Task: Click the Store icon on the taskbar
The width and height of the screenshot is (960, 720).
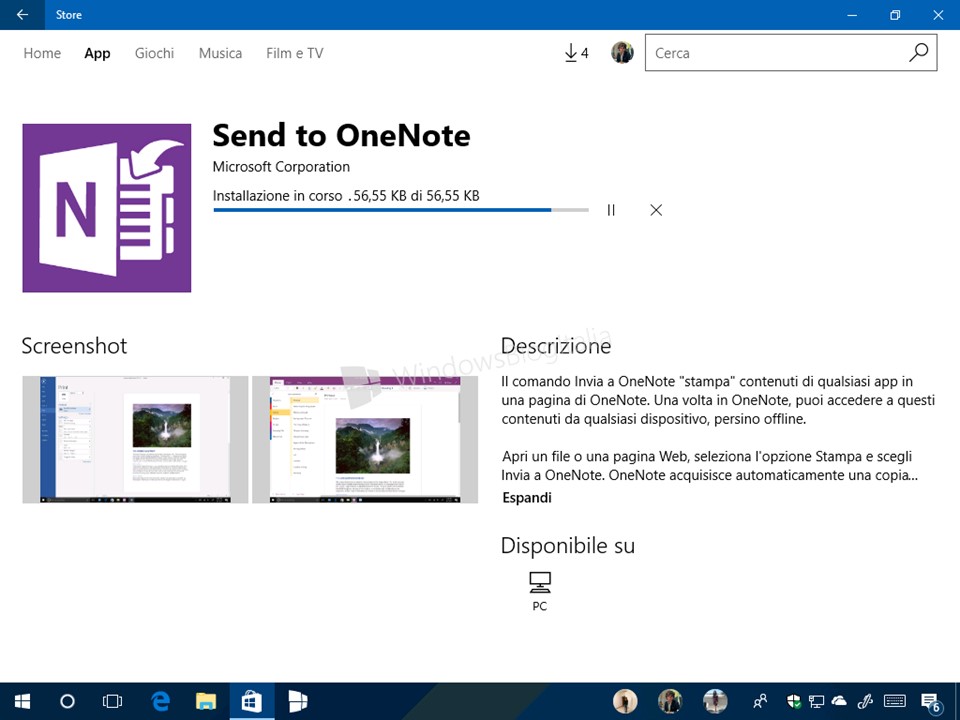Action: tap(252, 702)
